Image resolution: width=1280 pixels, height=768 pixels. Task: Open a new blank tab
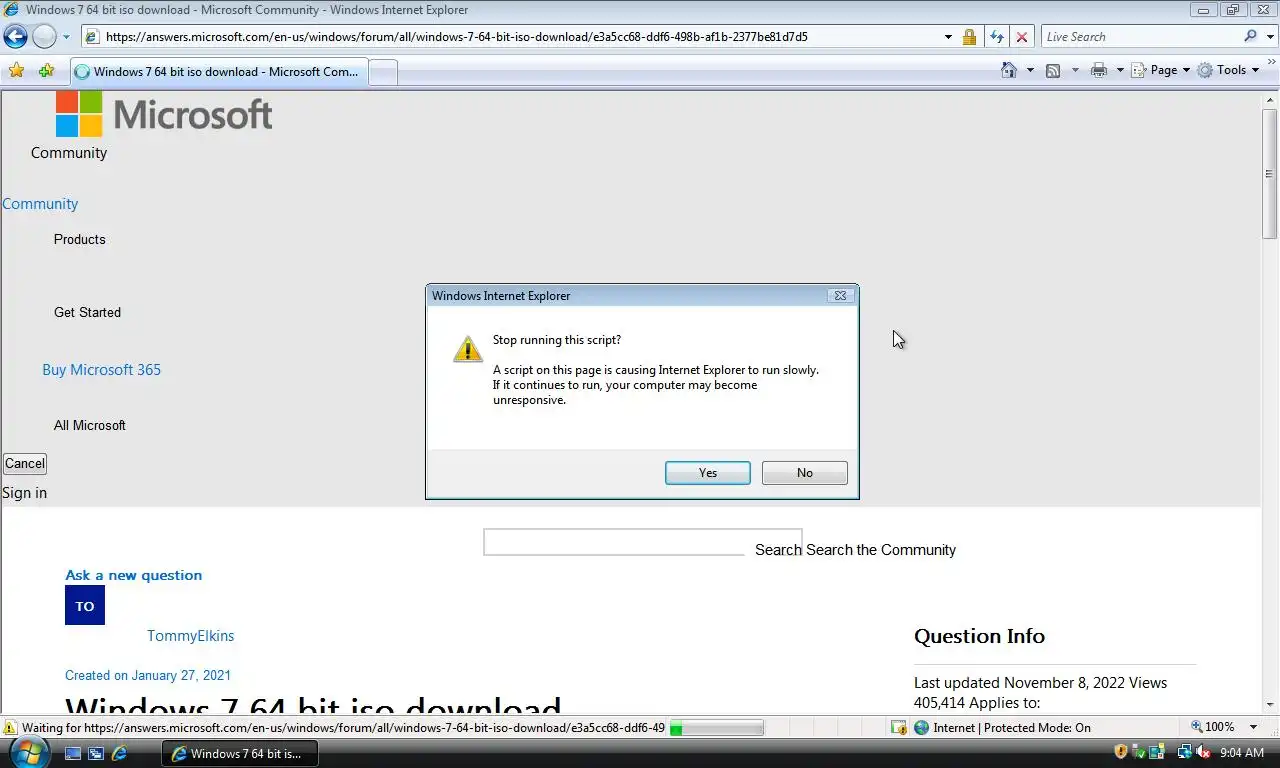click(x=384, y=72)
